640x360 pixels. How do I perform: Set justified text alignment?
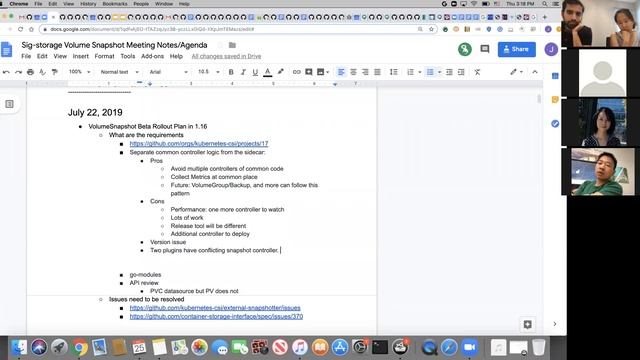[378, 72]
